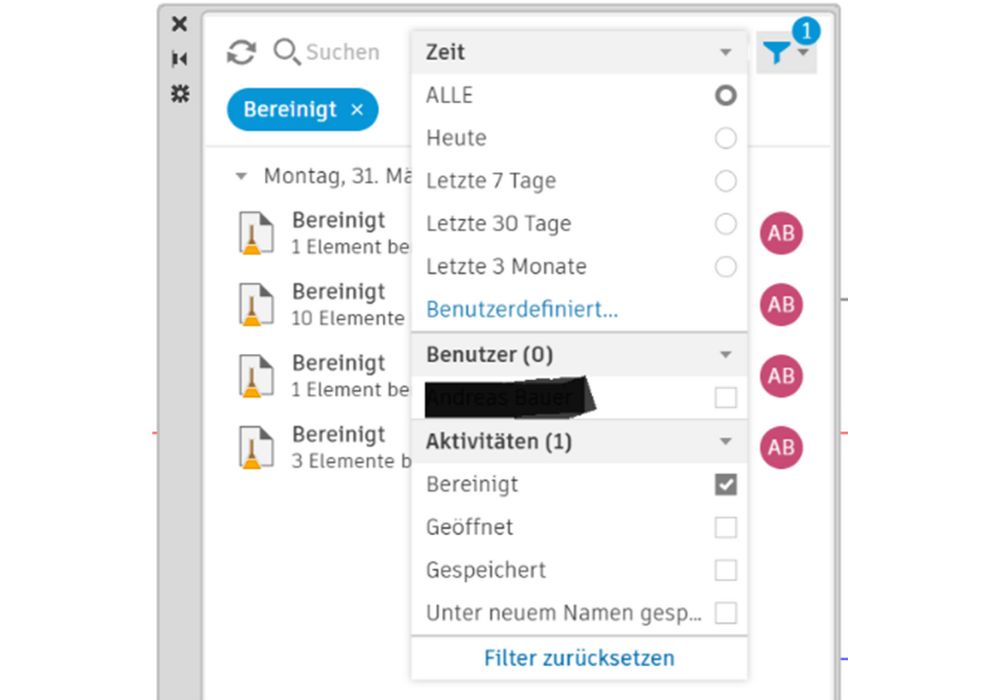This screenshot has height=700, width=1000.
Task: Click the topmost AB user avatar
Action: coord(780,233)
